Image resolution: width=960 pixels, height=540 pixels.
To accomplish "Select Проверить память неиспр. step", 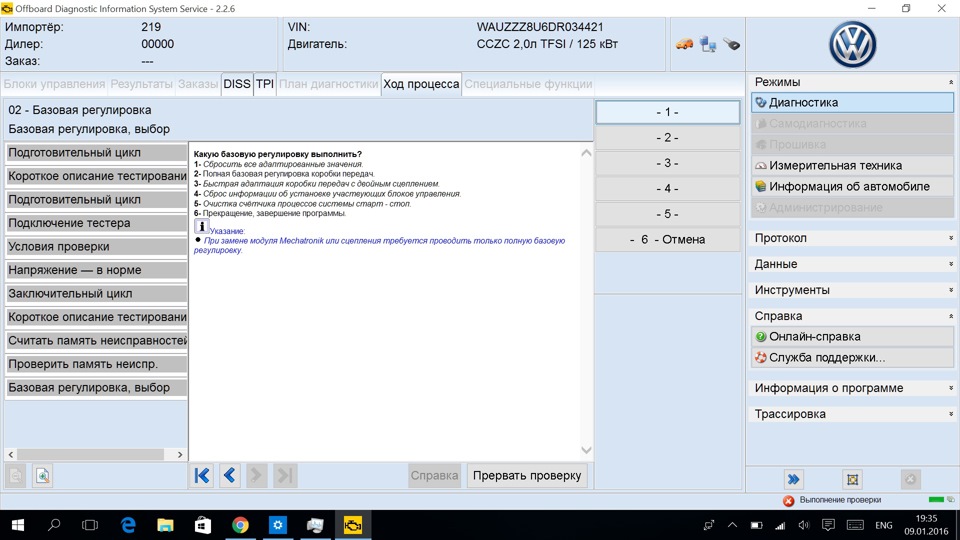I will tap(96, 364).
